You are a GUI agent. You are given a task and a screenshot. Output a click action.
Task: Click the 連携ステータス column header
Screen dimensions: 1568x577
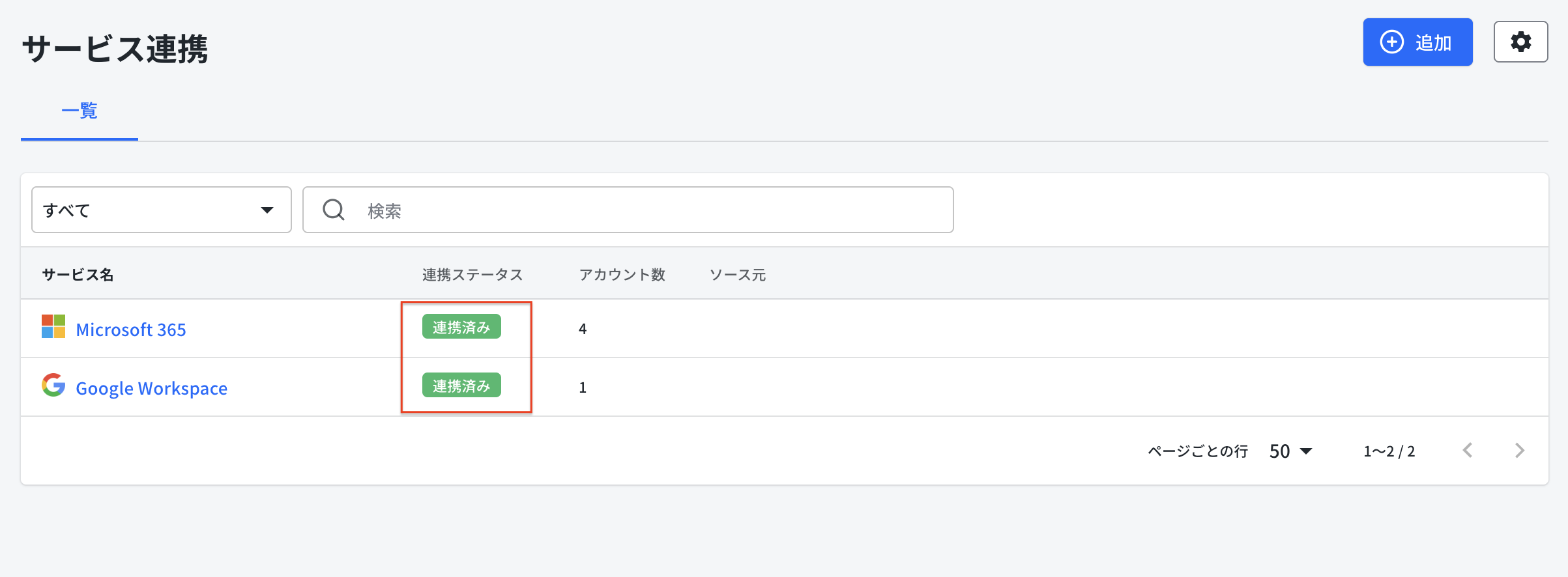[472, 275]
